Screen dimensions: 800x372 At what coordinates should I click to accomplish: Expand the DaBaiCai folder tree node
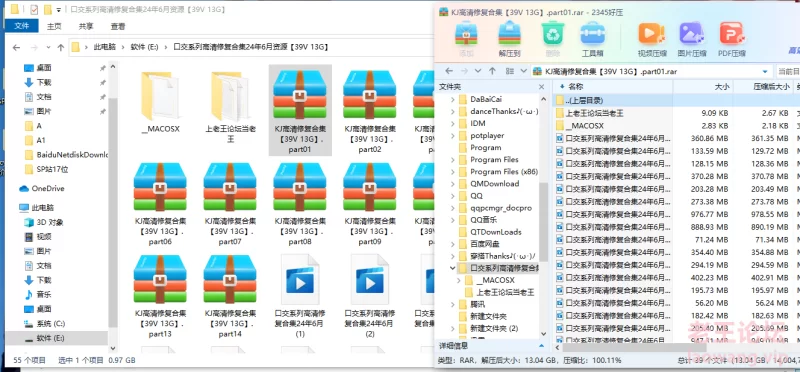(452, 99)
